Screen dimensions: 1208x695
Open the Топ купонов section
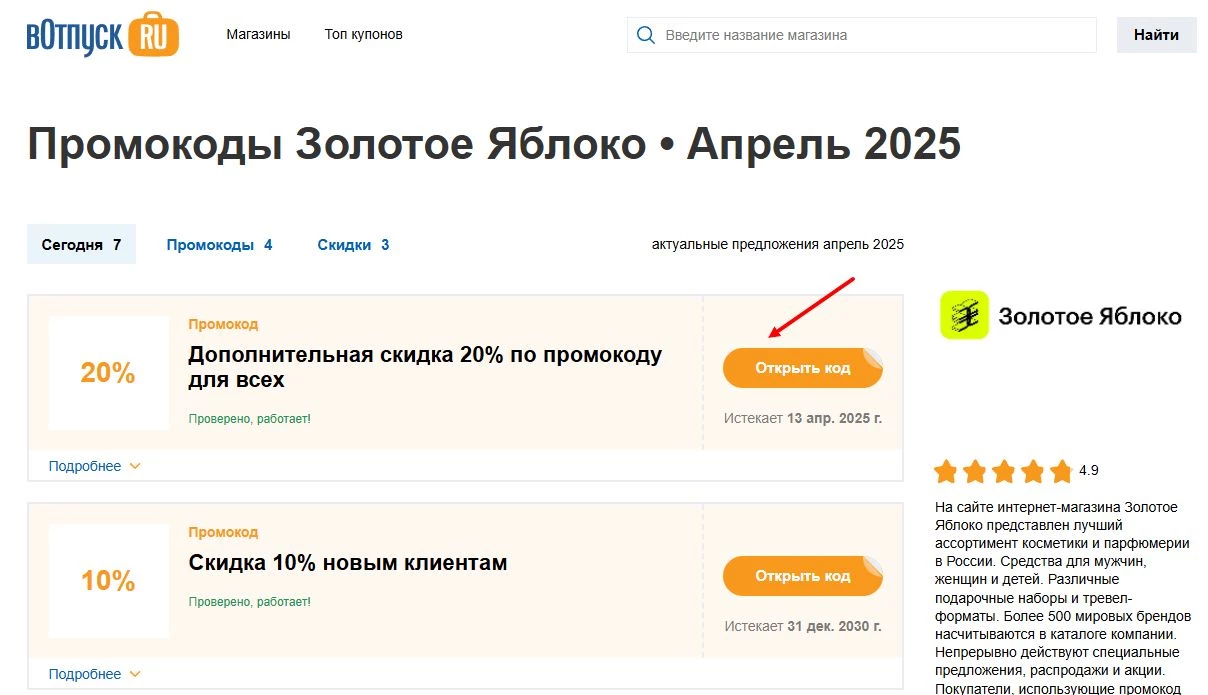(362, 33)
